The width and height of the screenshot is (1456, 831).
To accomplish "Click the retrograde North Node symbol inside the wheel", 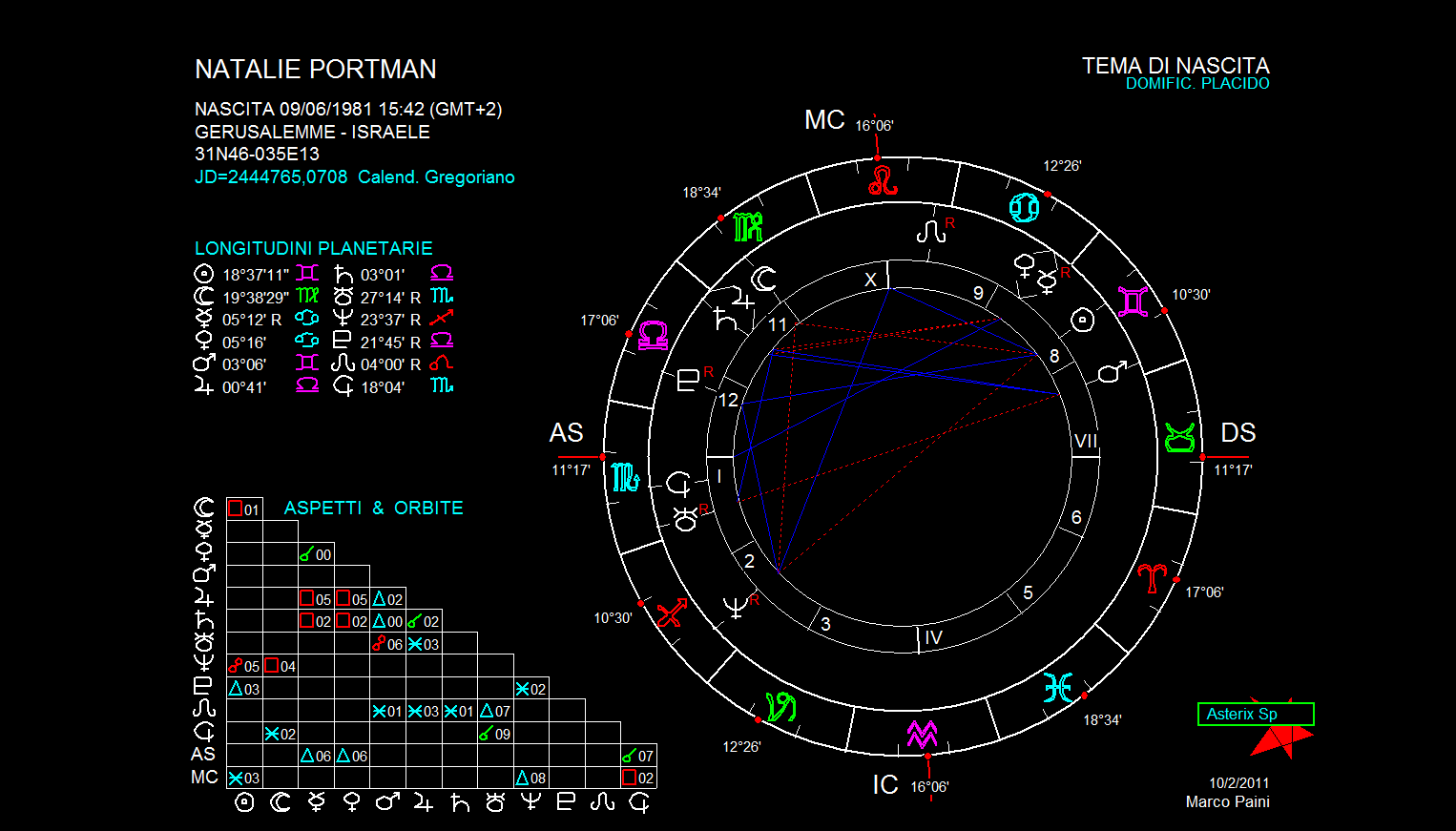I will point(930,231).
